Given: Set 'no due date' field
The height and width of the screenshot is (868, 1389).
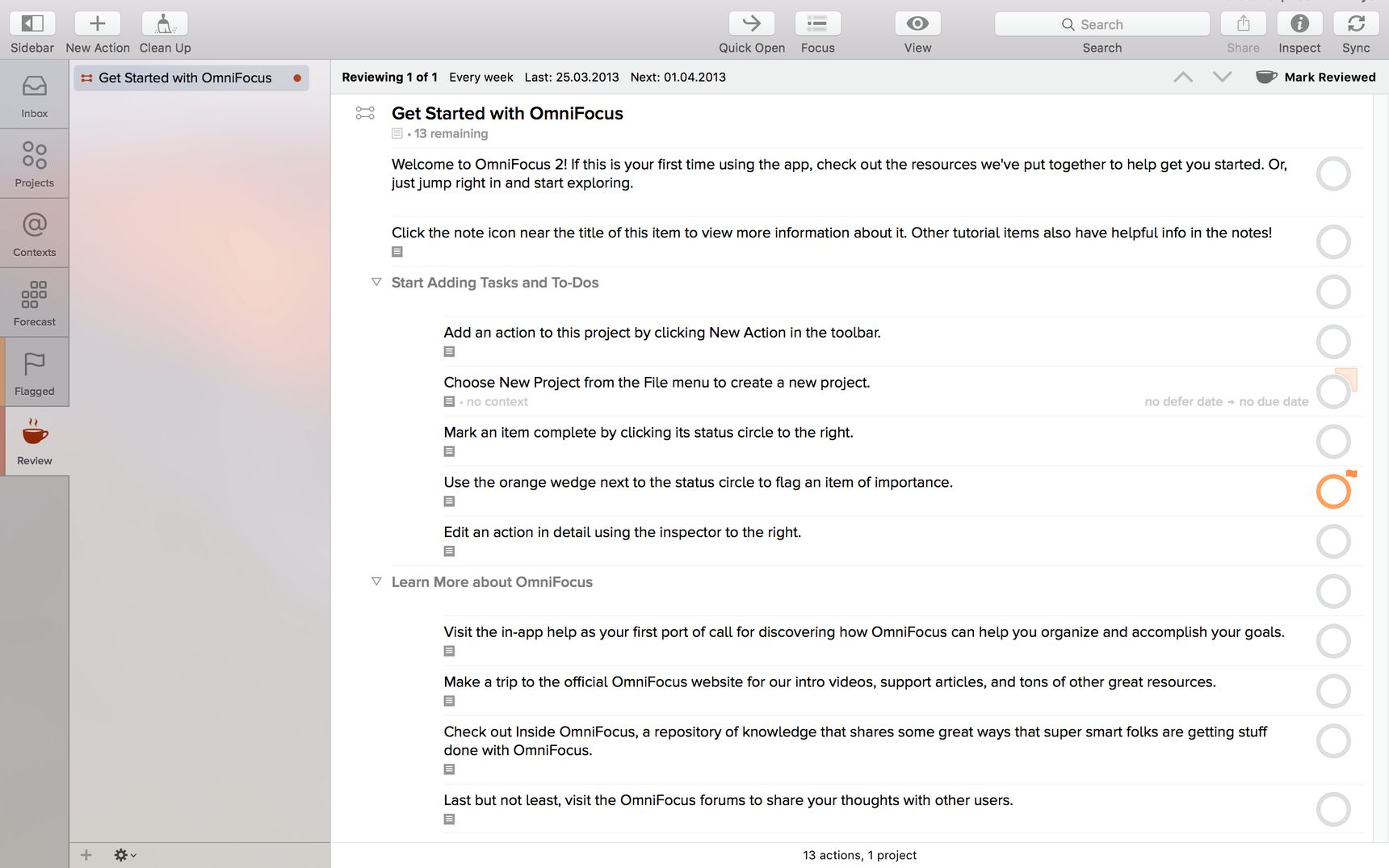Looking at the screenshot, I should (x=1274, y=402).
